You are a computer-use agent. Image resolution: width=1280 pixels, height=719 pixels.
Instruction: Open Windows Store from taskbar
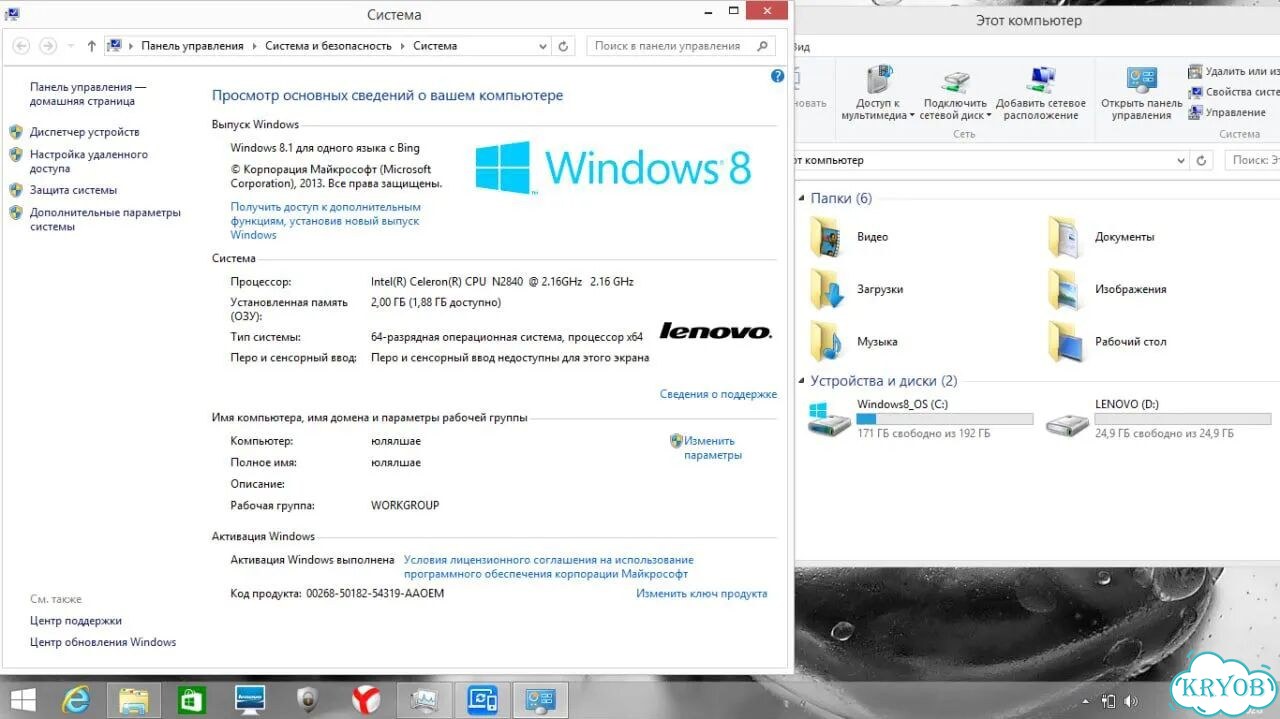[191, 699]
